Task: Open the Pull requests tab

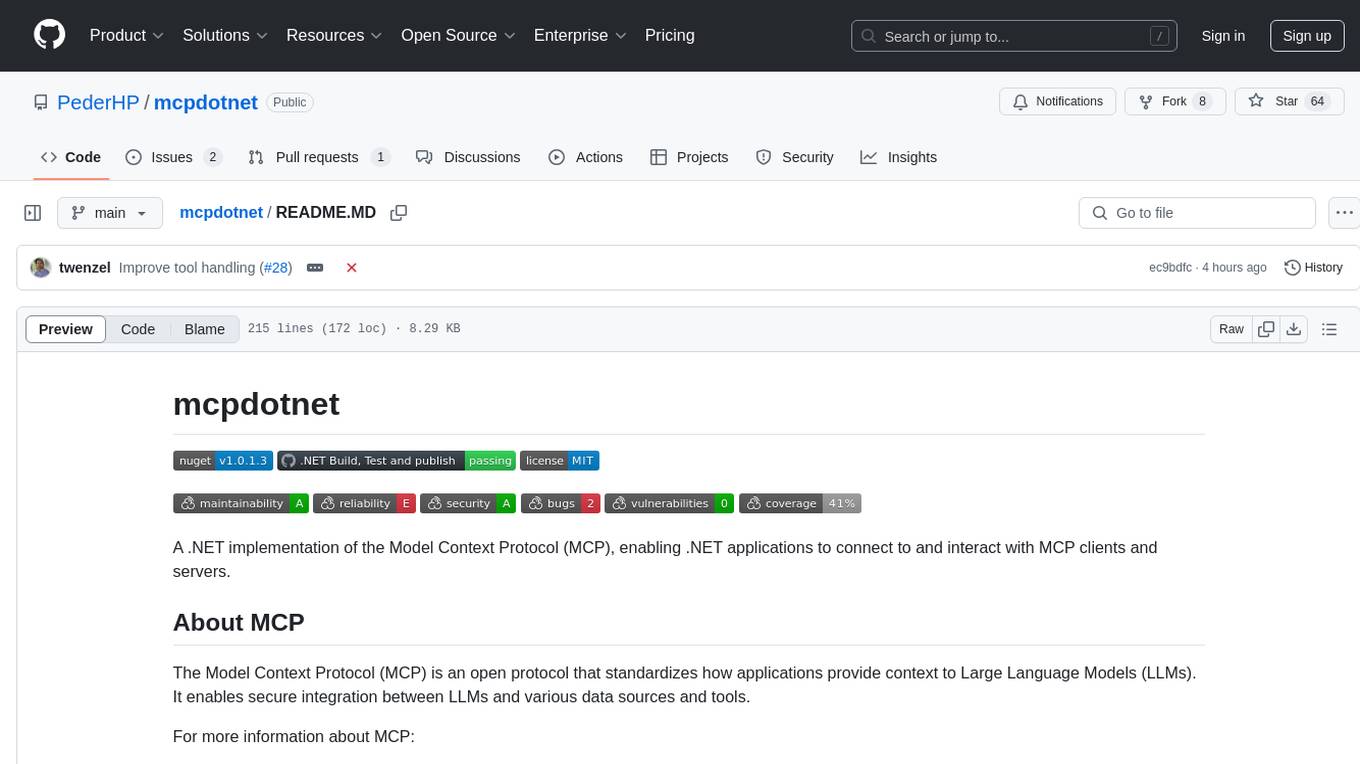Action: pos(318,157)
